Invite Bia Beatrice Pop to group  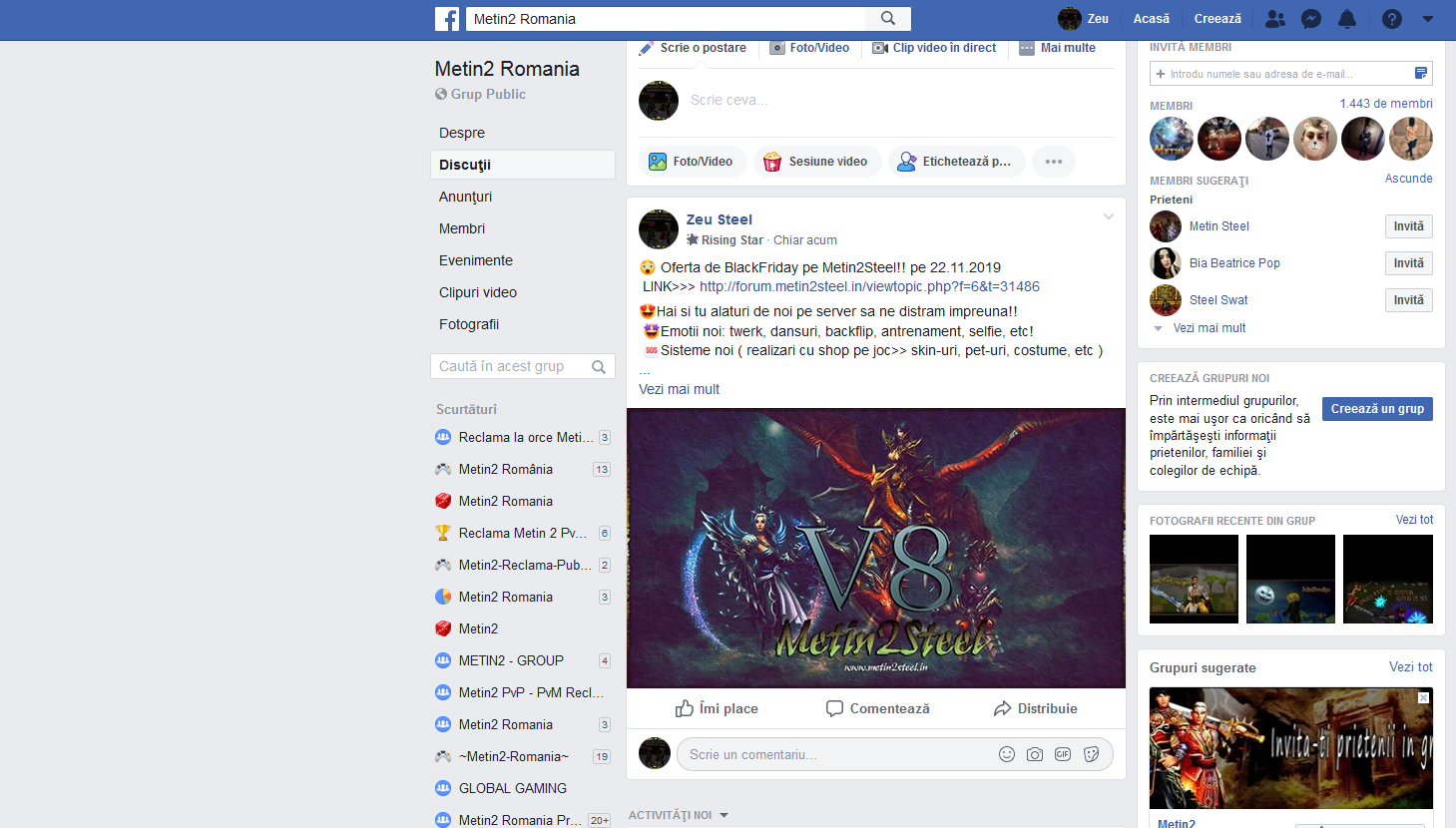pyautogui.click(x=1408, y=263)
